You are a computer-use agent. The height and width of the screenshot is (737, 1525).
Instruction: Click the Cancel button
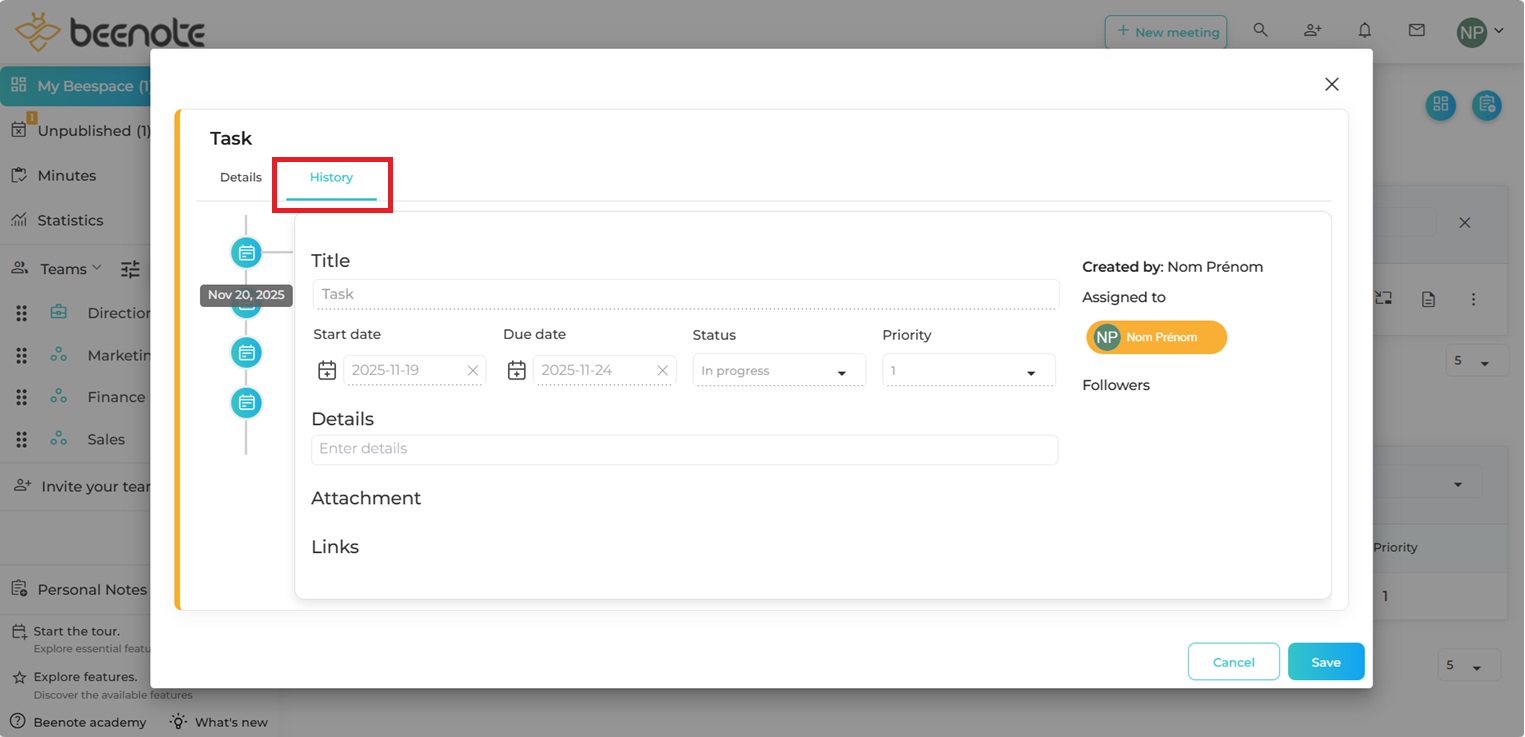pos(1233,662)
